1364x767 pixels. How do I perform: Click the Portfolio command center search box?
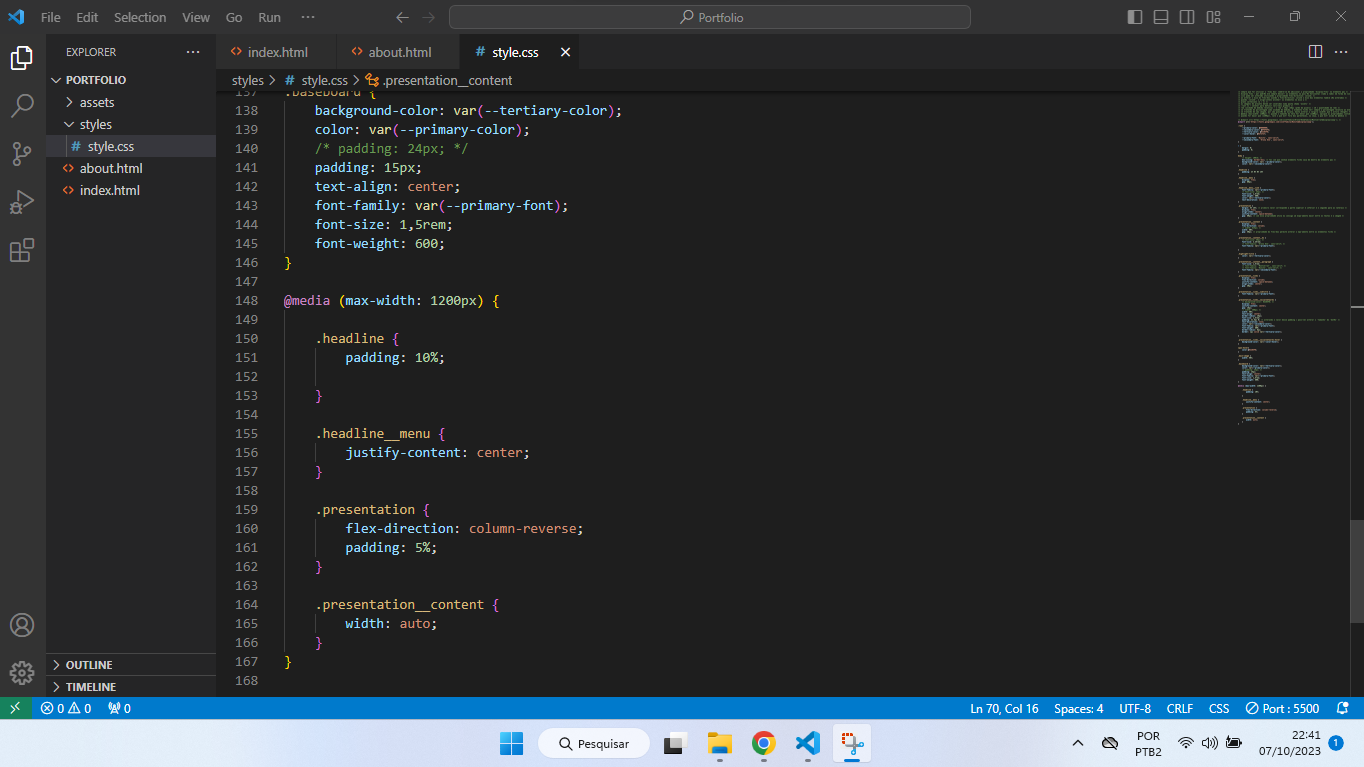coord(710,17)
